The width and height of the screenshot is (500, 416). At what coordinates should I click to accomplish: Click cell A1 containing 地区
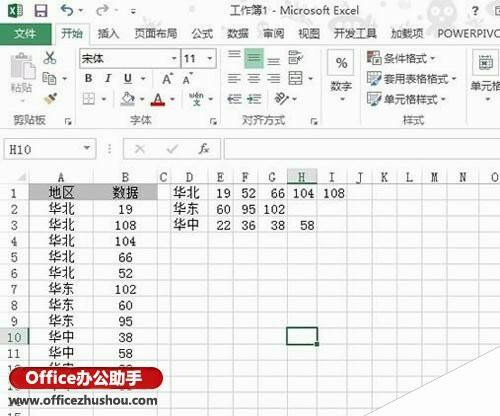click(61, 193)
